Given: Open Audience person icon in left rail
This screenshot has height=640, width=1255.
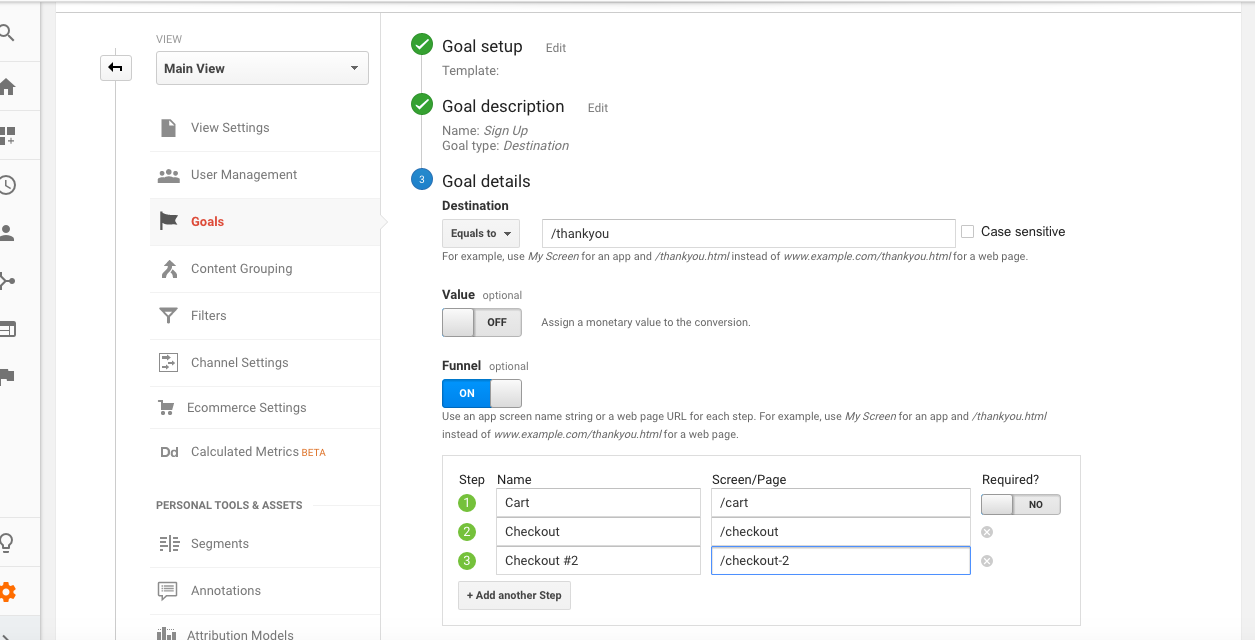Looking at the screenshot, I should pyautogui.click(x=7, y=233).
